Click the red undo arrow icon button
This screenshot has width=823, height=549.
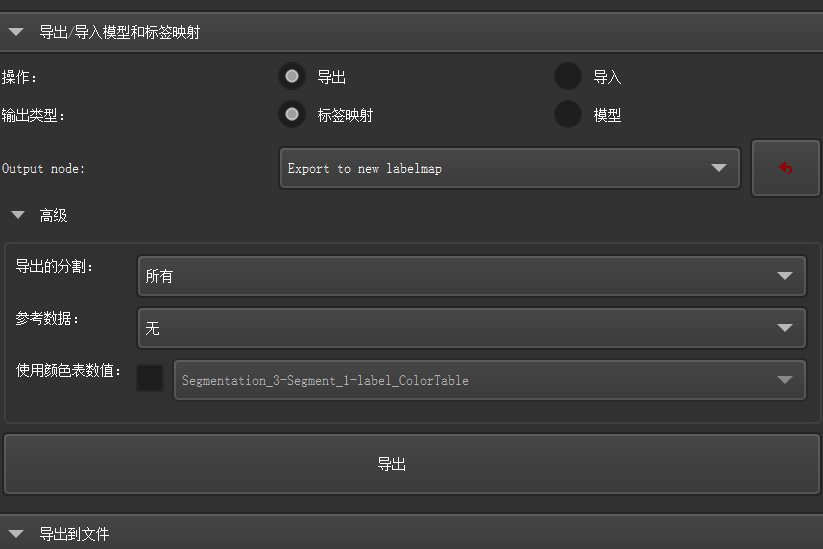[785, 168]
